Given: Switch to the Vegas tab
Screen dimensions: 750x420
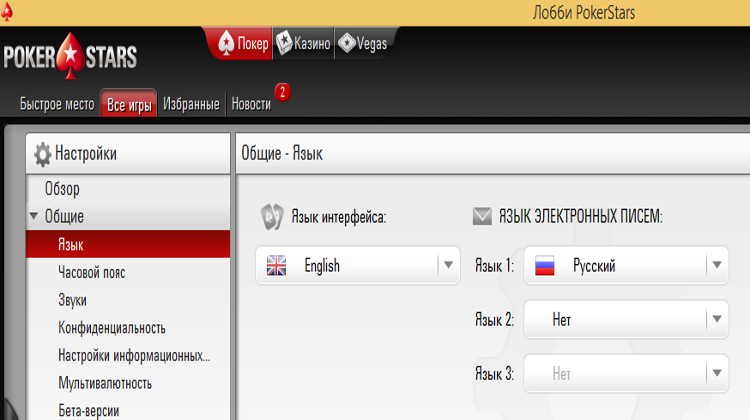Looking at the screenshot, I should 363,44.
